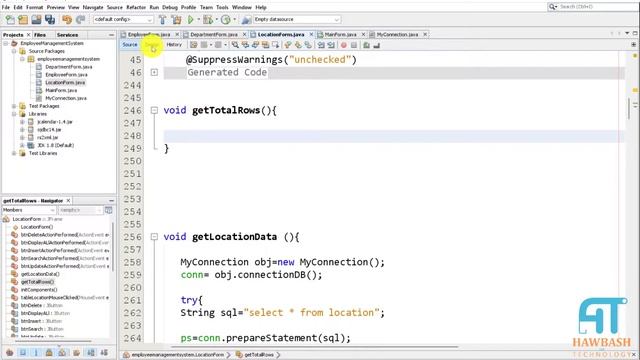
Task: Open the Members dropdown in Navigator
Action: [29, 210]
